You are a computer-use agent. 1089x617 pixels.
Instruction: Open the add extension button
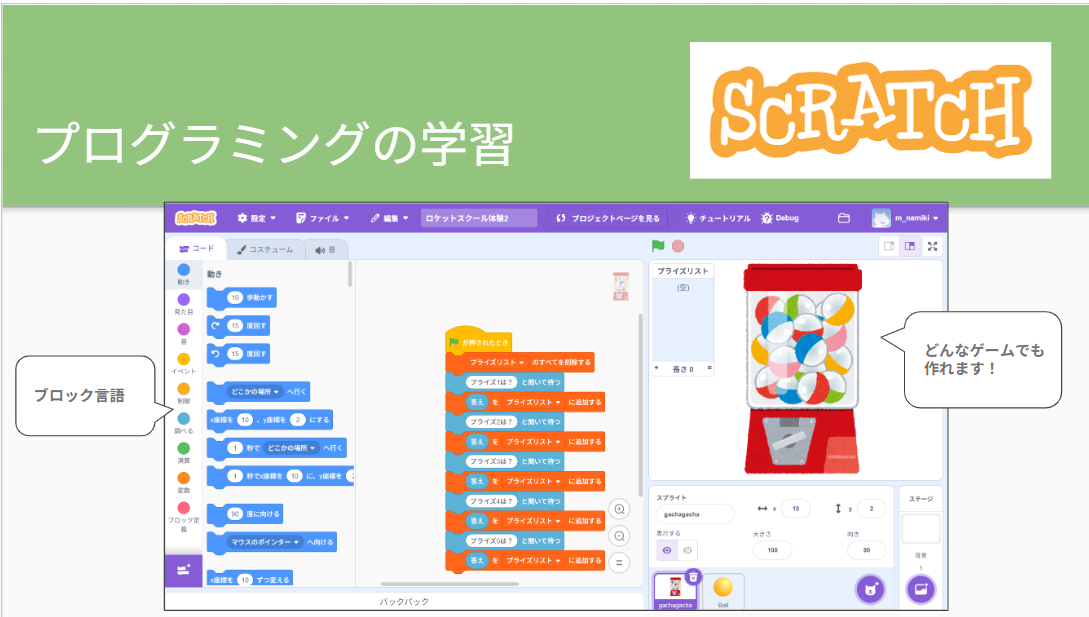[183, 570]
